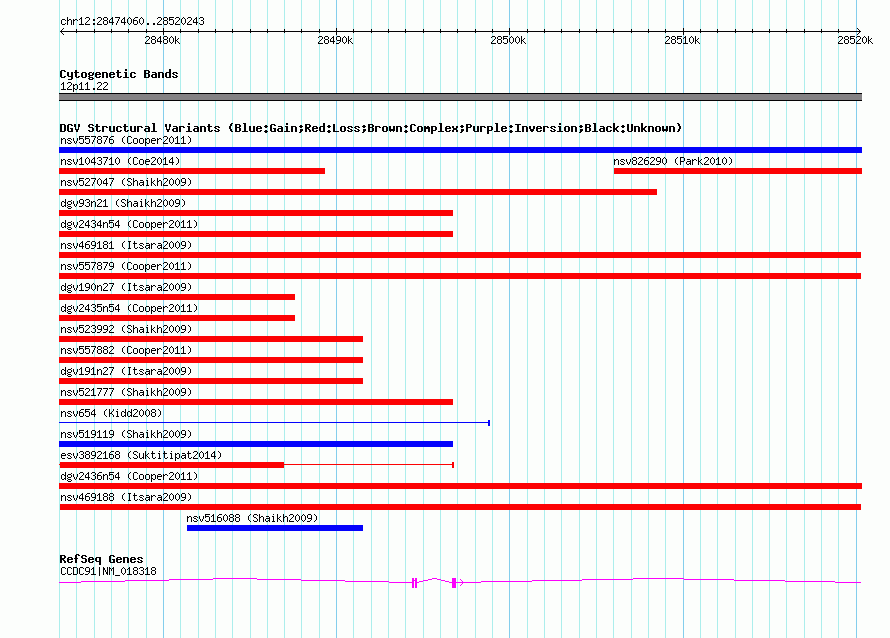Click the 28500k ruler position
The image size is (890, 638).
(508, 40)
